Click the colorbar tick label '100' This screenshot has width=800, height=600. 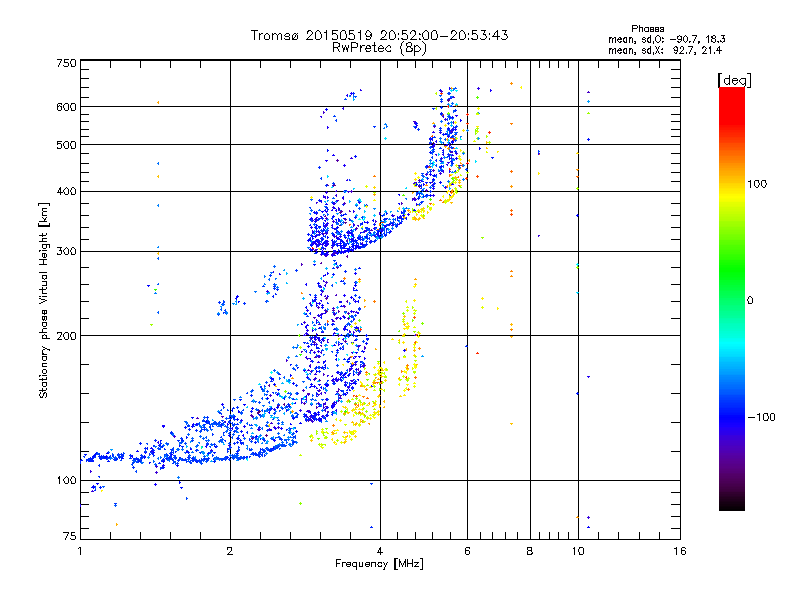(x=757, y=184)
